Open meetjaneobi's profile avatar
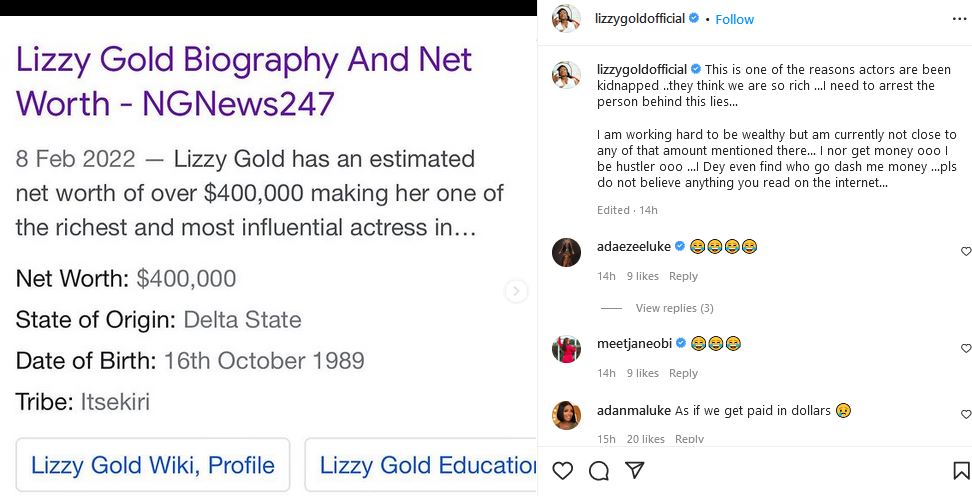Image resolution: width=972 pixels, height=496 pixels. point(566,349)
